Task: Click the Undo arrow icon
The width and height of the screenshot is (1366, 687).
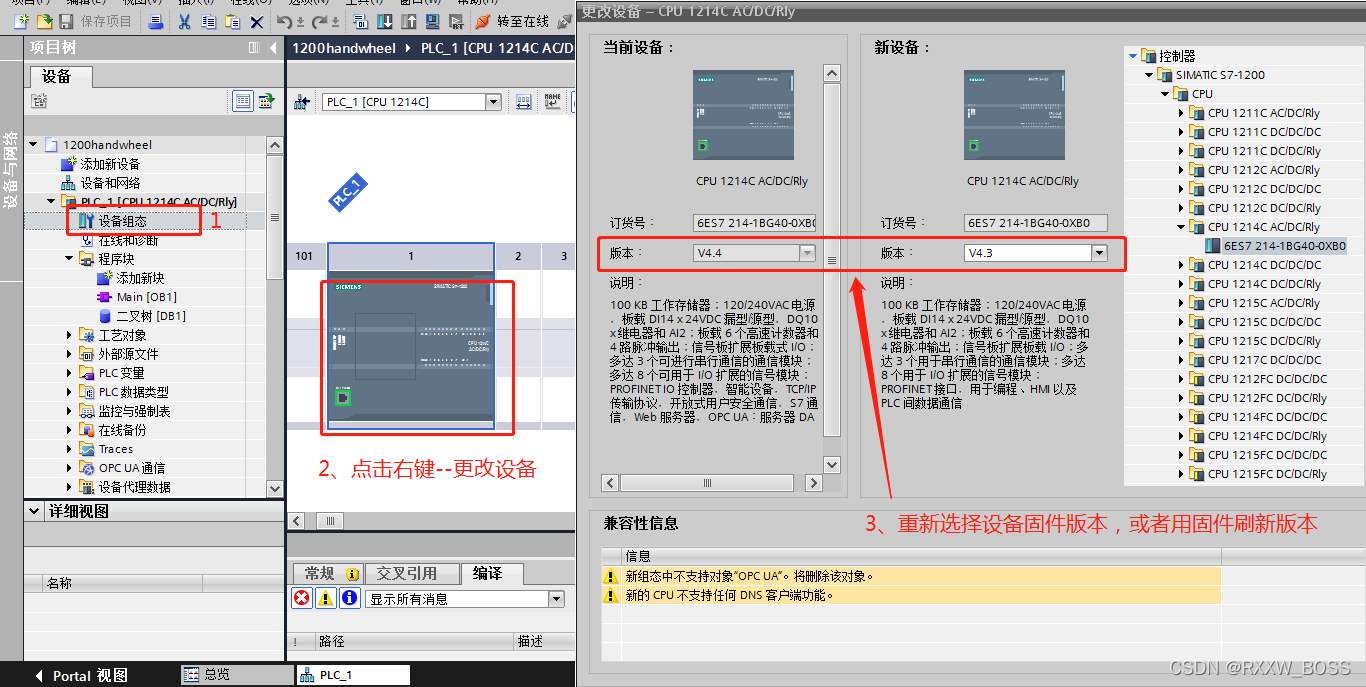Action: [284, 21]
